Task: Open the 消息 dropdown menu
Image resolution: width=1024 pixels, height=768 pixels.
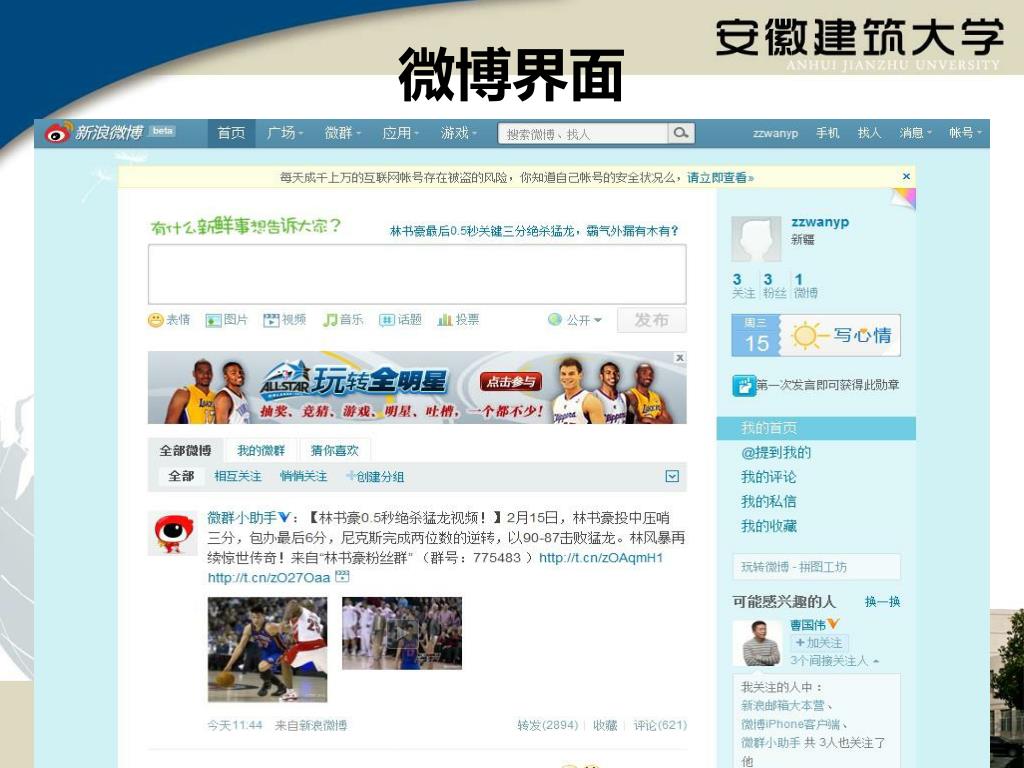Action: [916, 133]
